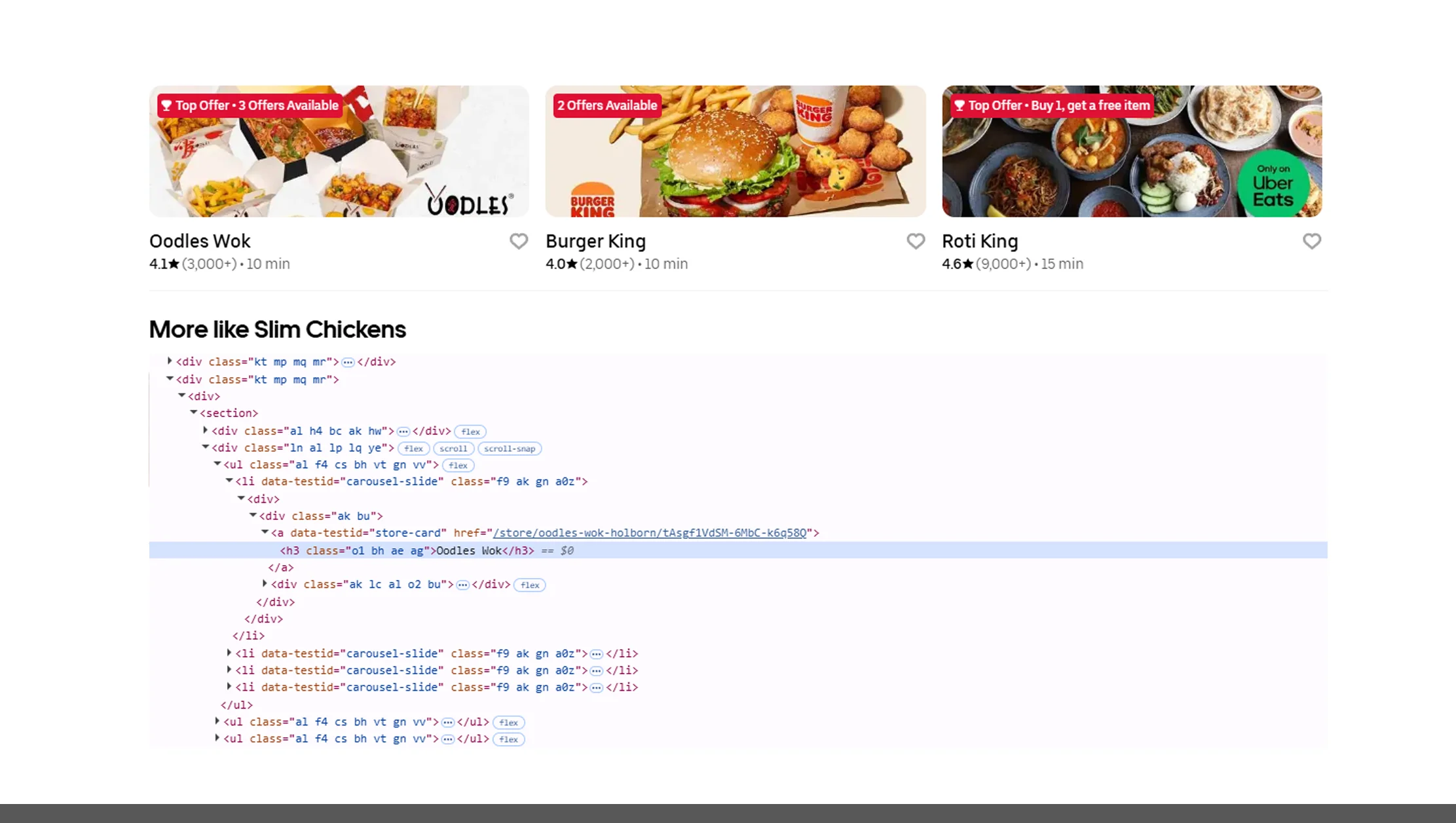The height and width of the screenshot is (823, 1456).
Task: Favorite Oodles Wok with heart icon
Action: pyautogui.click(x=518, y=242)
